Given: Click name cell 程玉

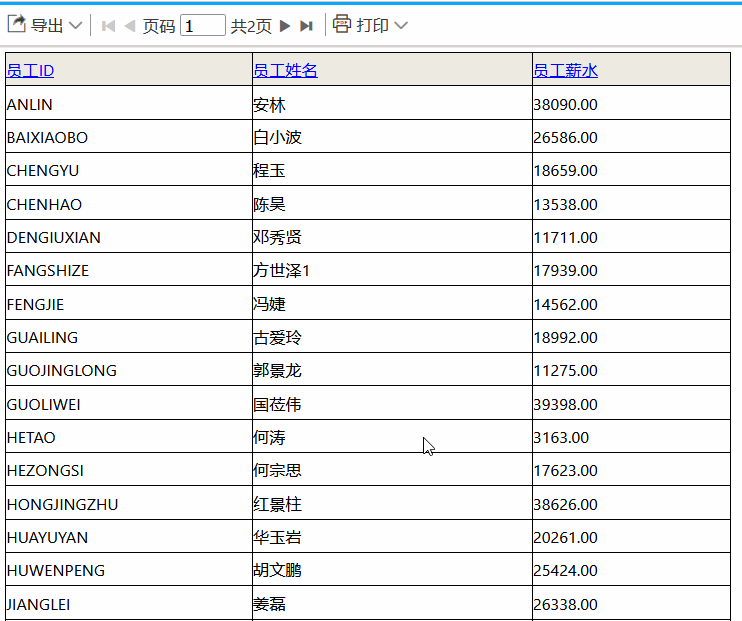Looking at the screenshot, I should pyautogui.click(x=392, y=169).
